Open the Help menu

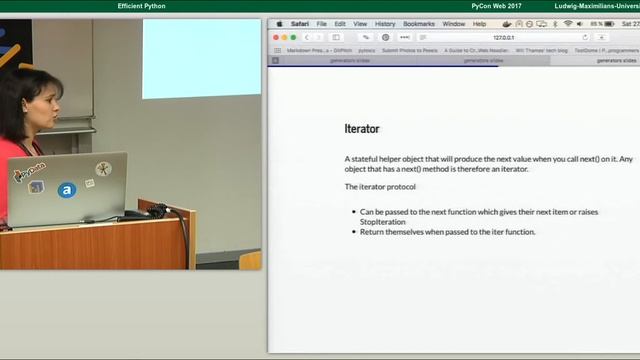[479, 24]
